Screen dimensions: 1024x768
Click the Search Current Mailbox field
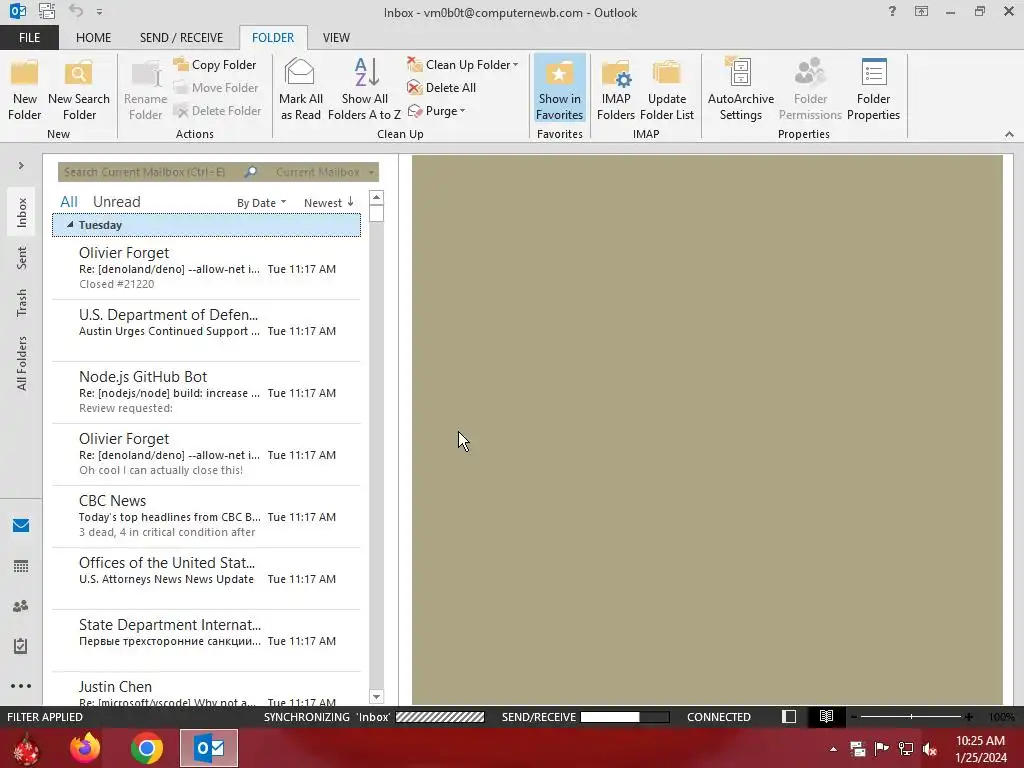coord(150,172)
